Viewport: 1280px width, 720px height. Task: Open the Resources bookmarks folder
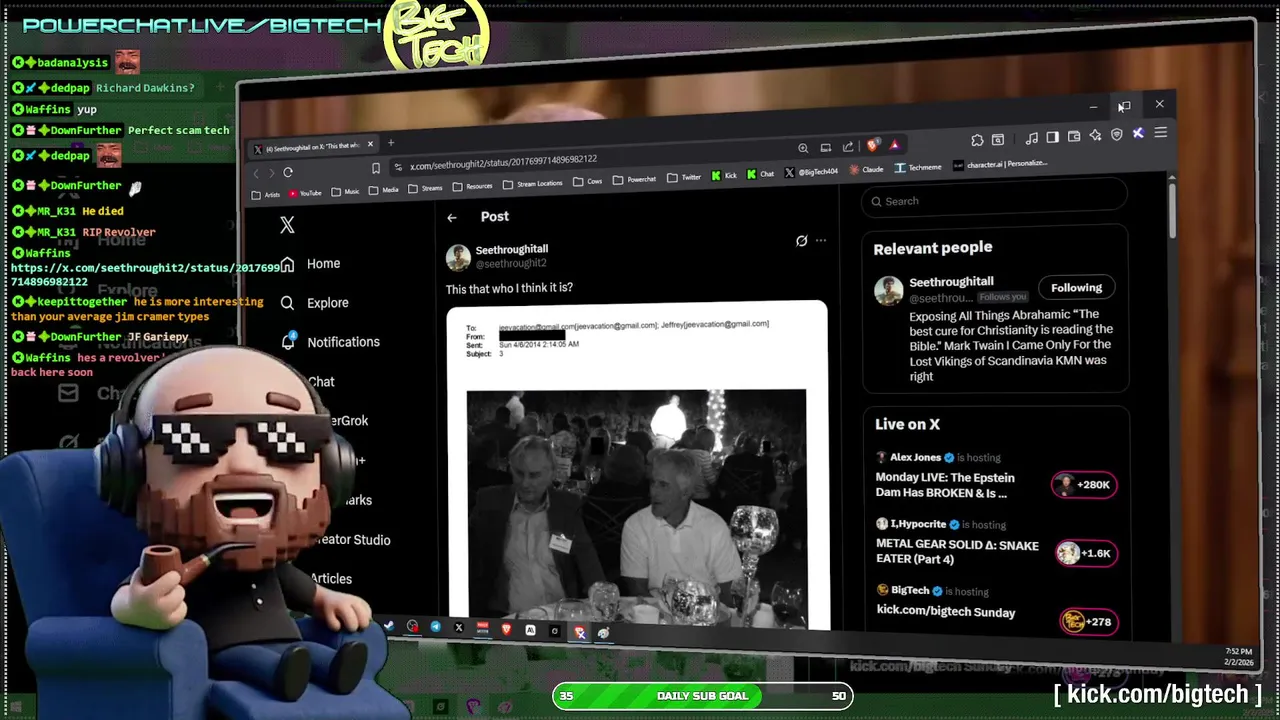tap(473, 186)
